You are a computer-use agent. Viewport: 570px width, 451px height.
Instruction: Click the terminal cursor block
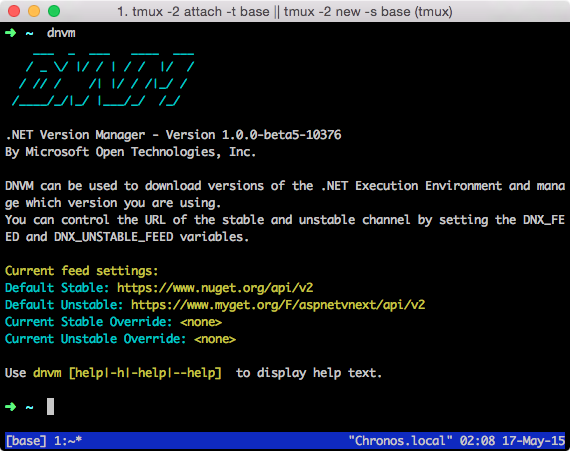(51, 406)
